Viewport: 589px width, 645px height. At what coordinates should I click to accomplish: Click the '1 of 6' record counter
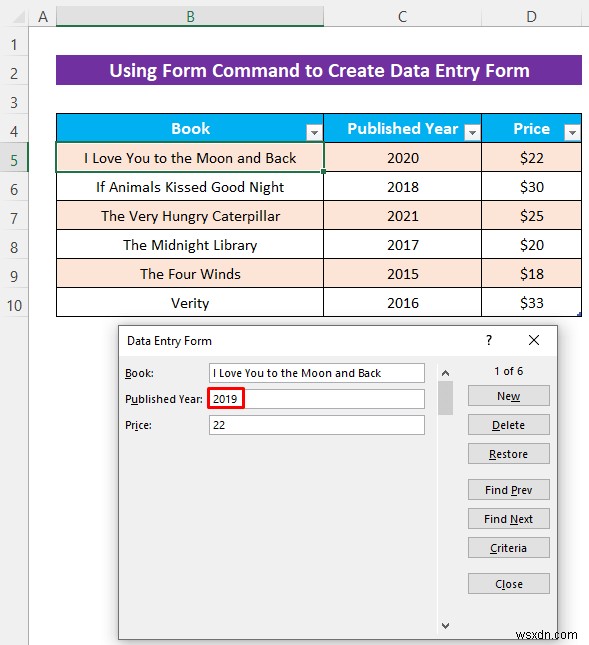tap(508, 371)
